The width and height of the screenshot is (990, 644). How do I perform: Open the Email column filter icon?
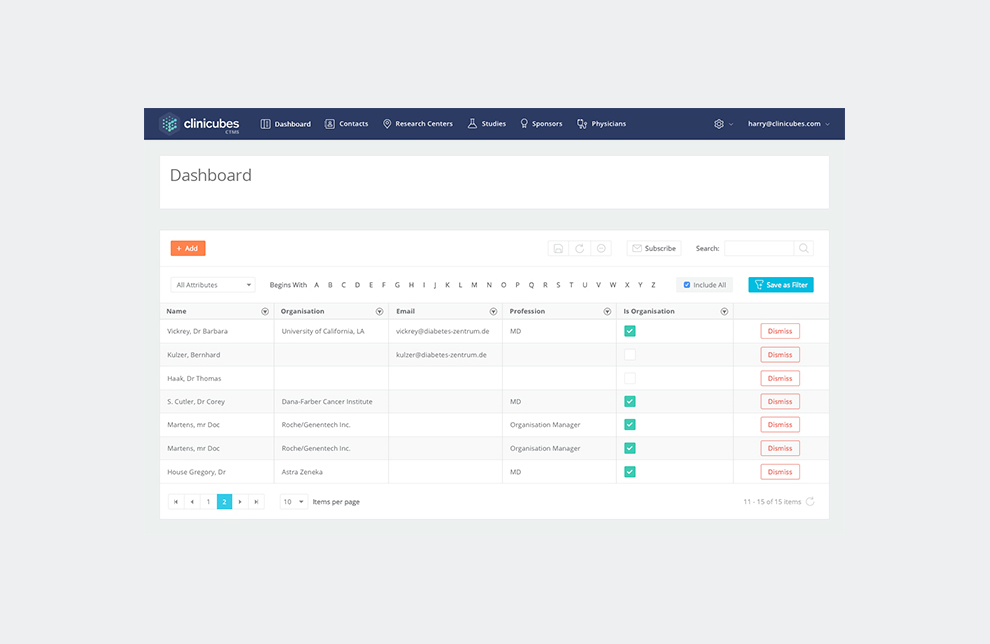coord(493,311)
